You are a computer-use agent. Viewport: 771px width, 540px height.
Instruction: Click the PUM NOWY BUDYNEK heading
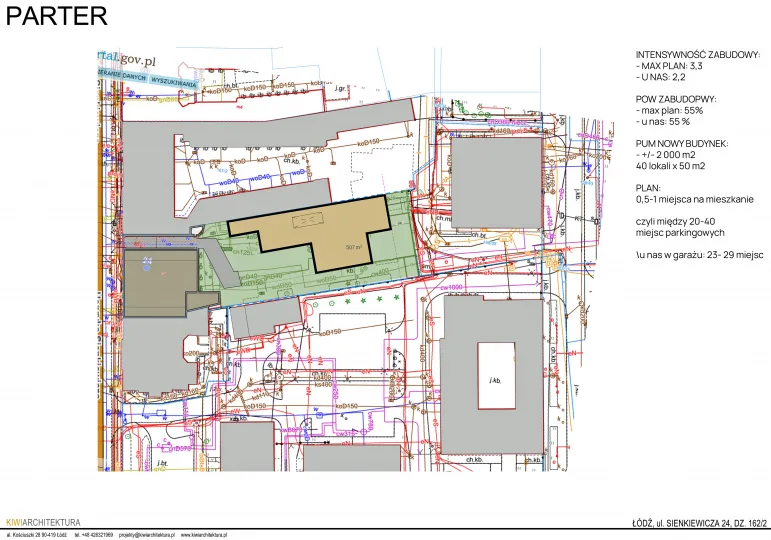pos(682,144)
